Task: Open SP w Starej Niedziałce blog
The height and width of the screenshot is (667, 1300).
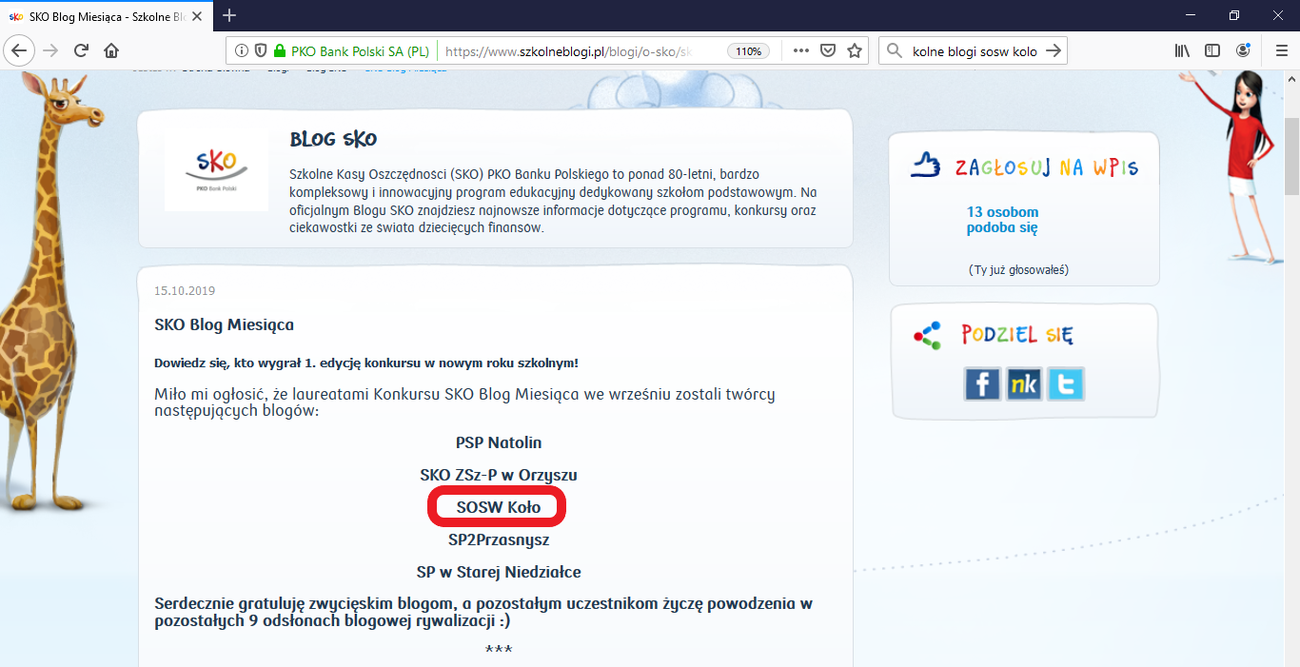Action: pos(498,572)
